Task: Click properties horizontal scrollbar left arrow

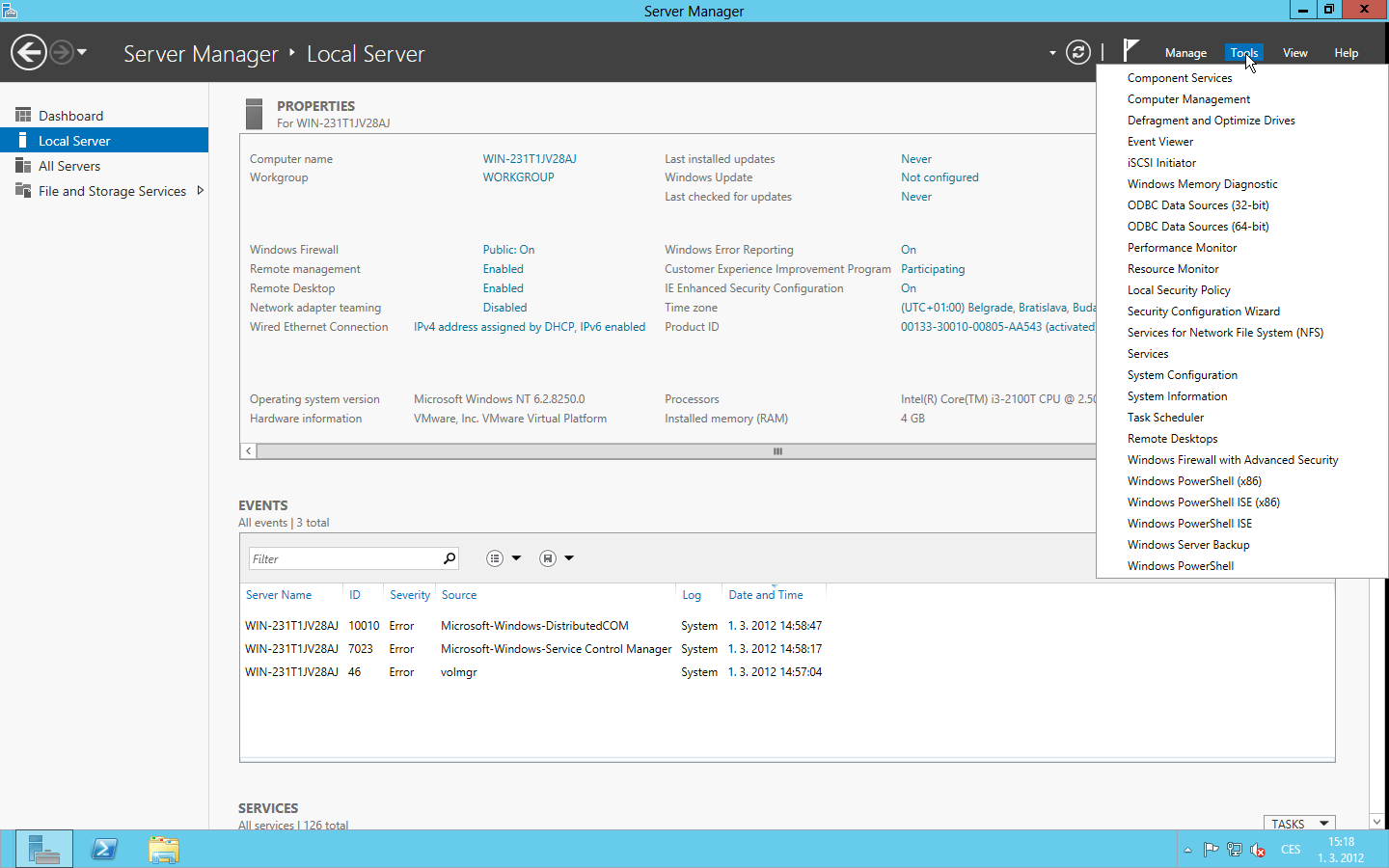Action: pos(248,450)
